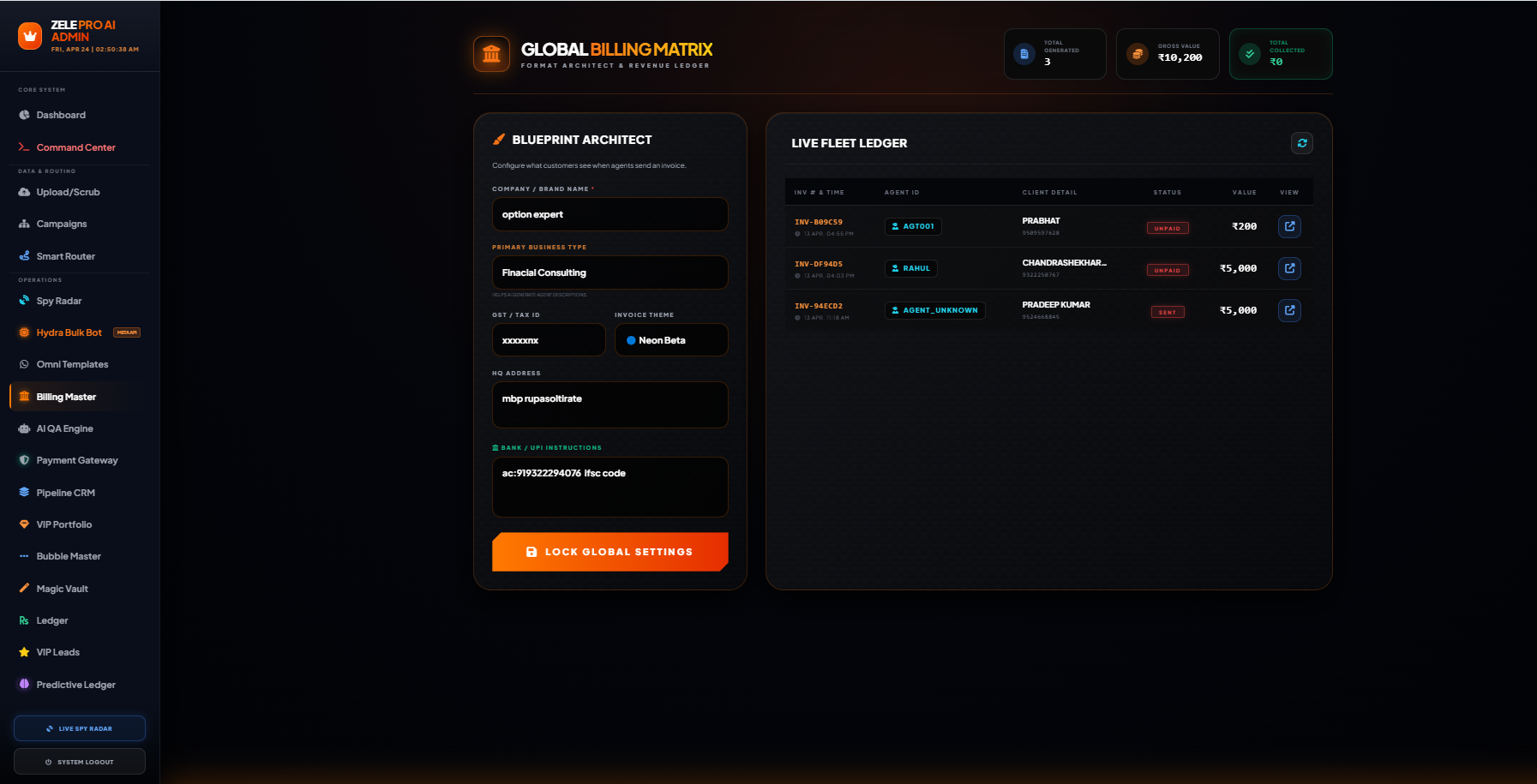Click agent badge AGENT_UNKNOWN
The image size is (1537, 784).
(934, 310)
